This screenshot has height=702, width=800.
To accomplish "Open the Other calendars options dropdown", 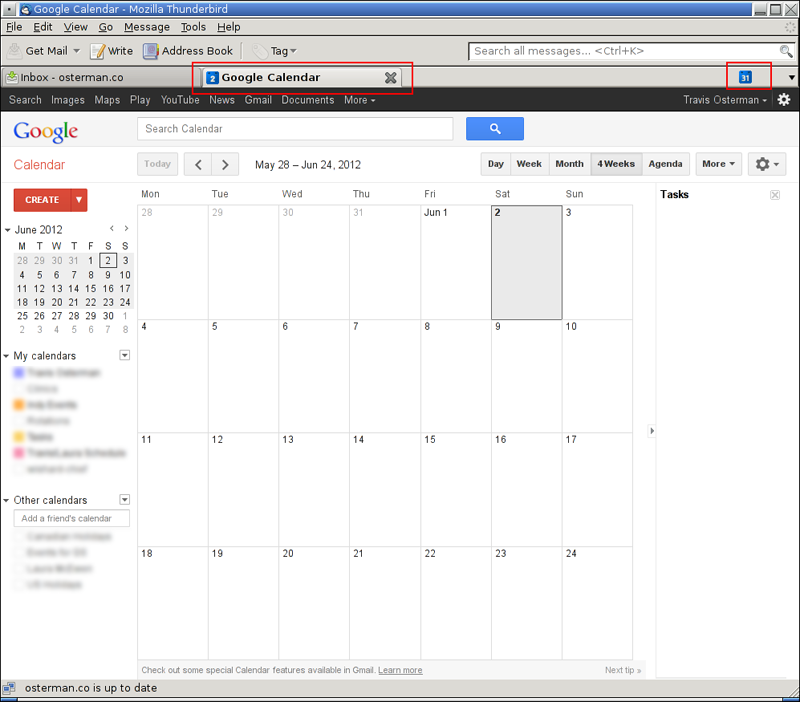I will [124, 499].
